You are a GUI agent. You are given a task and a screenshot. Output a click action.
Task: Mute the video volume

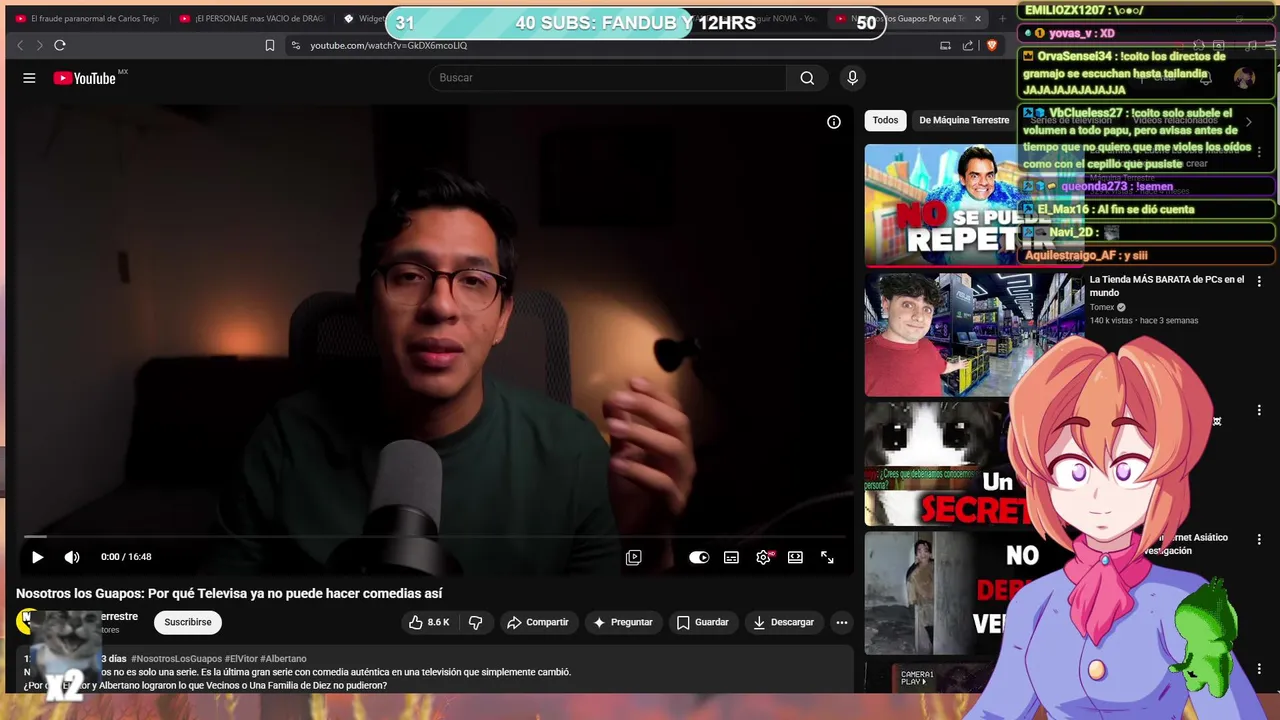(72, 557)
